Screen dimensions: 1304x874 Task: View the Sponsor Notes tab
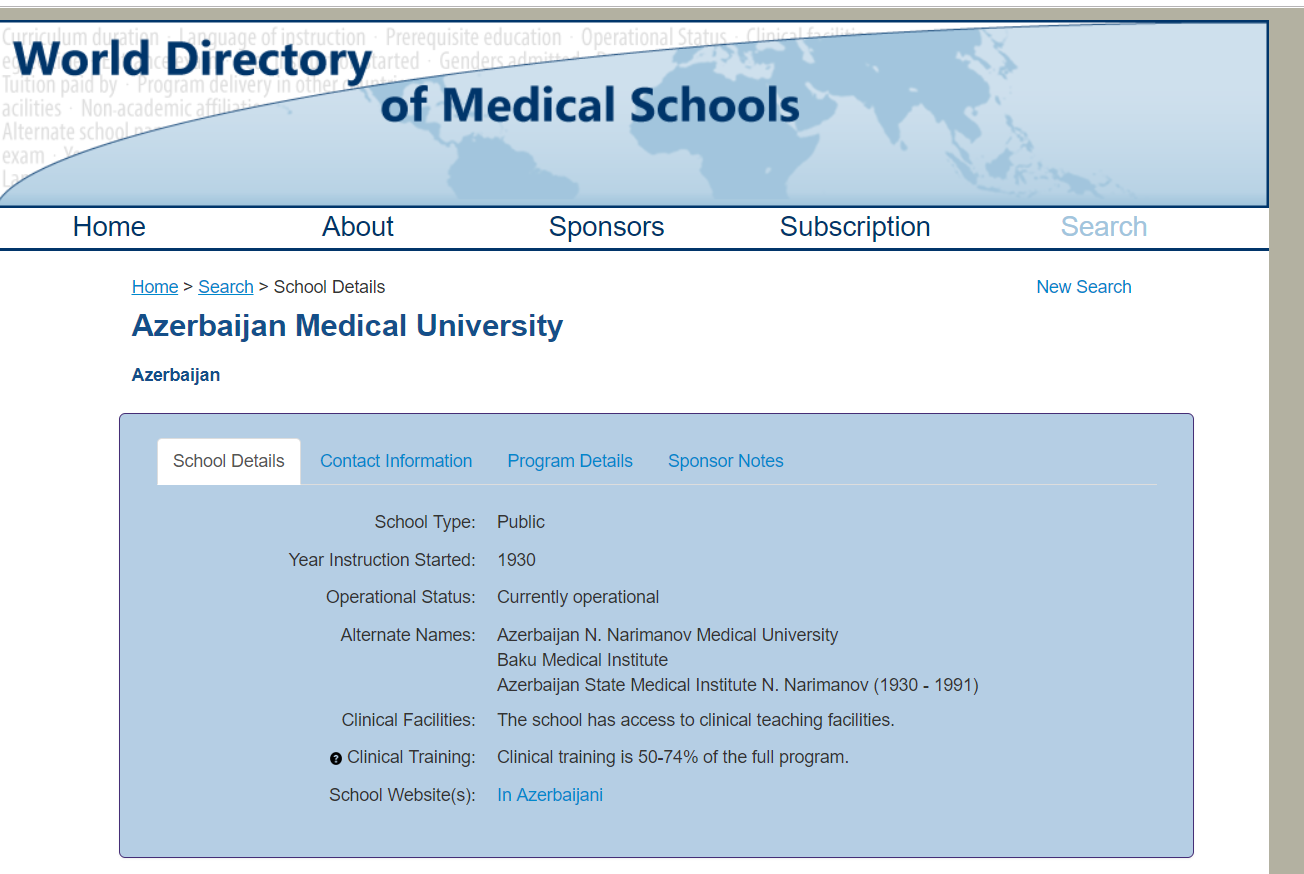click(725, 461)
